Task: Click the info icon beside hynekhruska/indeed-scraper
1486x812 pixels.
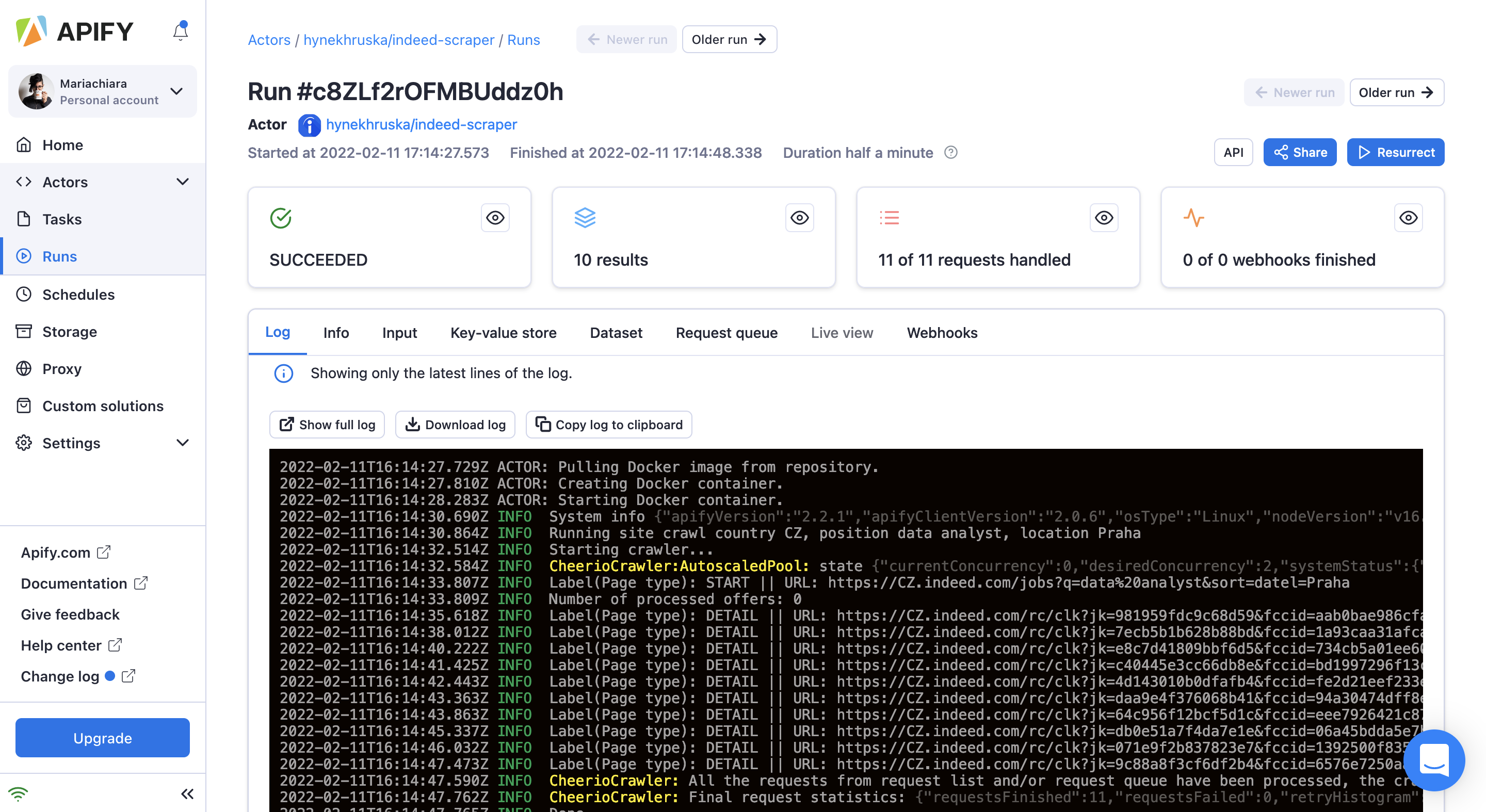Action: point(309,125)
